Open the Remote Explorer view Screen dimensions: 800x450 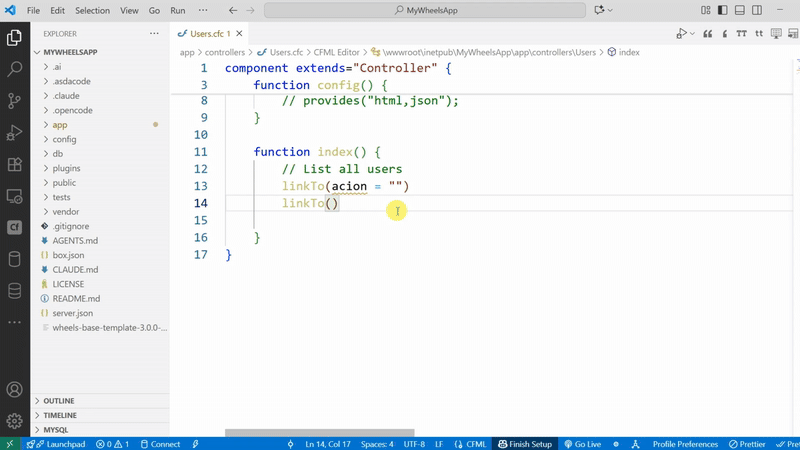click(x=14, y=196)
